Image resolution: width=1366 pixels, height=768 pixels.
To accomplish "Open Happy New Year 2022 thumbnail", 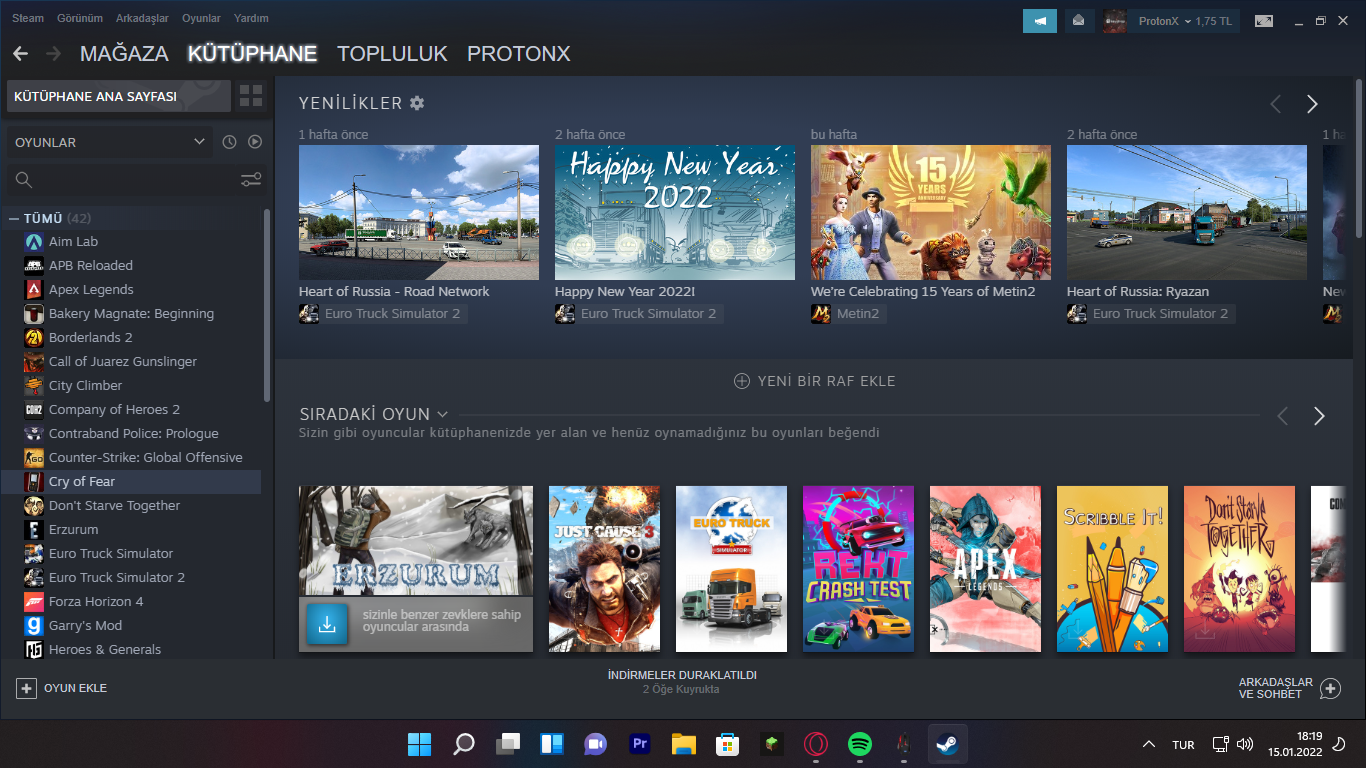I will [675, 213].
